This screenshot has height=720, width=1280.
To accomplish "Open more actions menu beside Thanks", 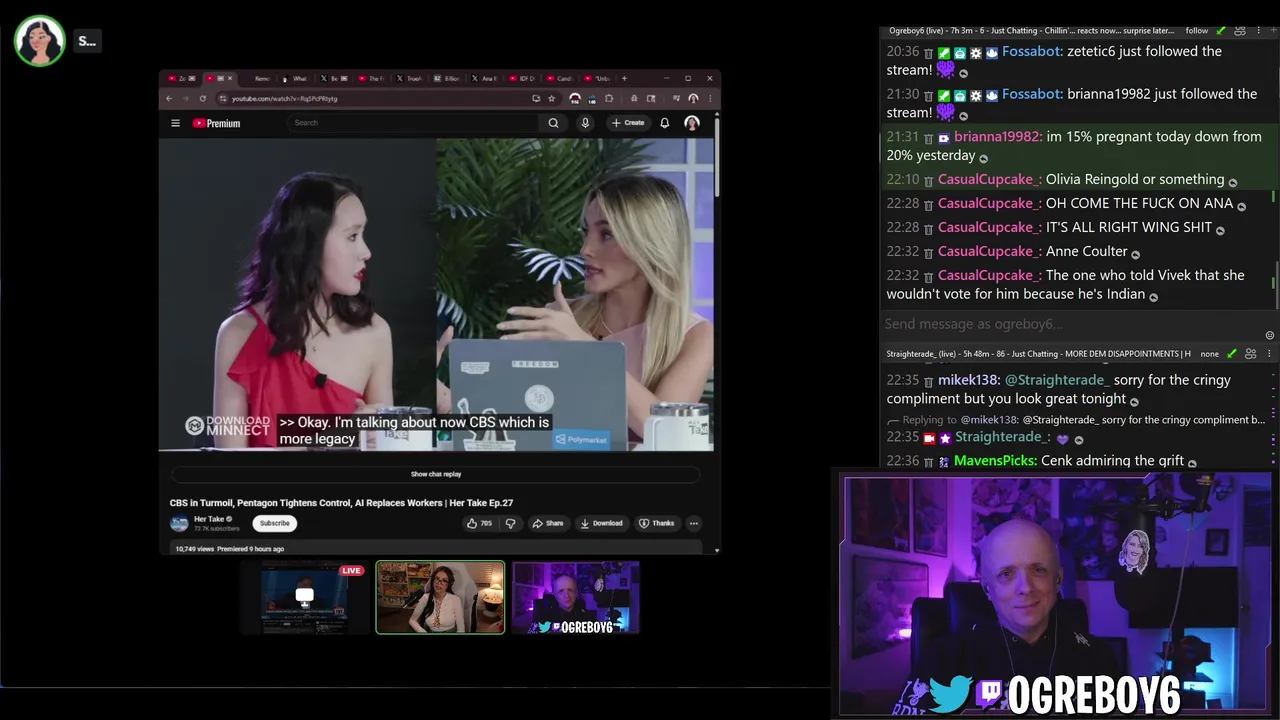I will (x=693, y=523).
